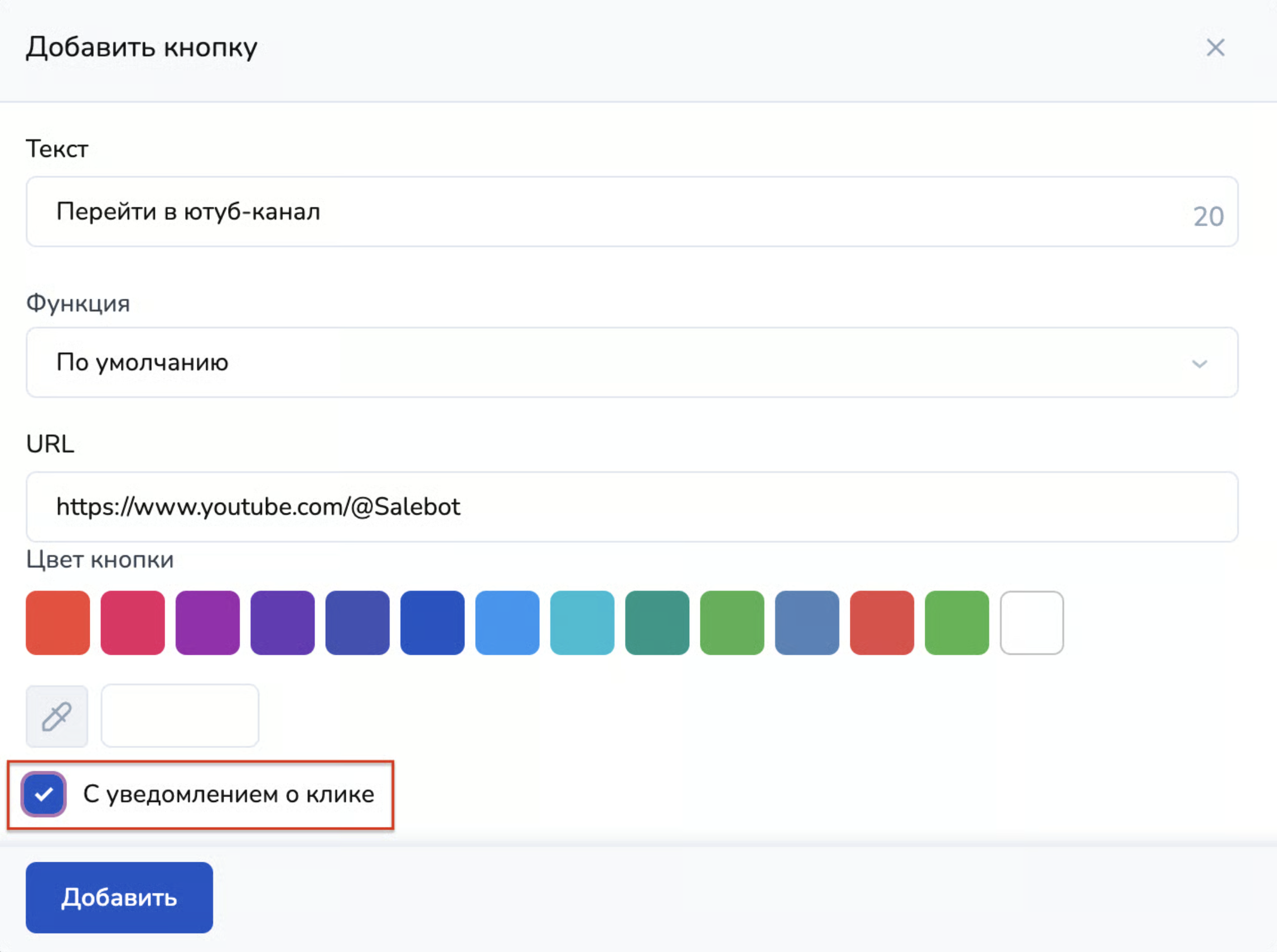Choose the pink-crimson color swatch
Viewport: 1277px width, 952px height.
tap(133, 623)
